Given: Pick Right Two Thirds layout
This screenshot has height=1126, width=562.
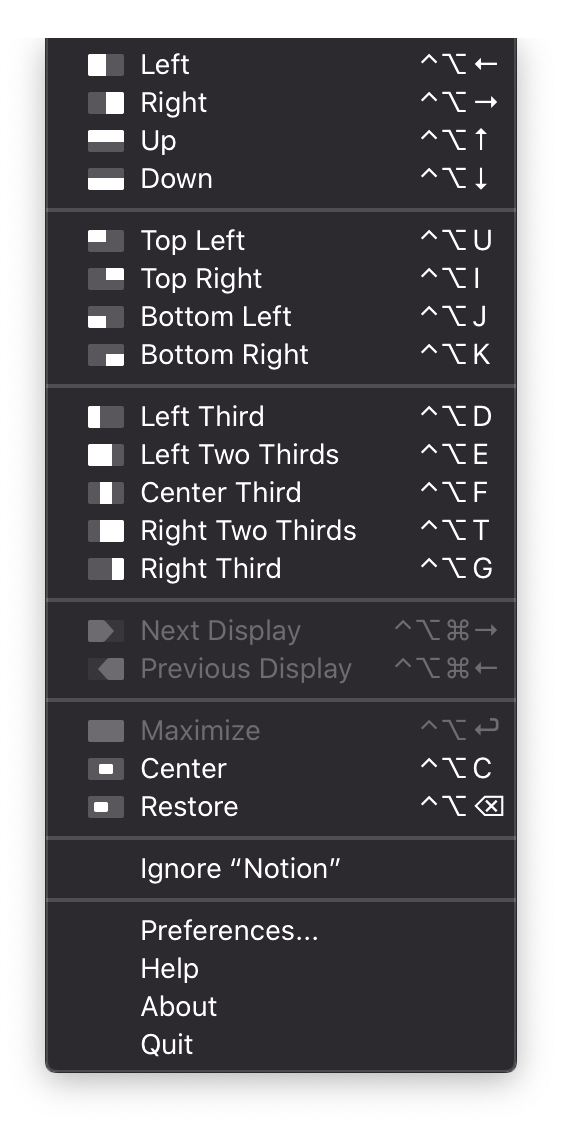Looking at the screenshot, I should (x=281, y=531).
